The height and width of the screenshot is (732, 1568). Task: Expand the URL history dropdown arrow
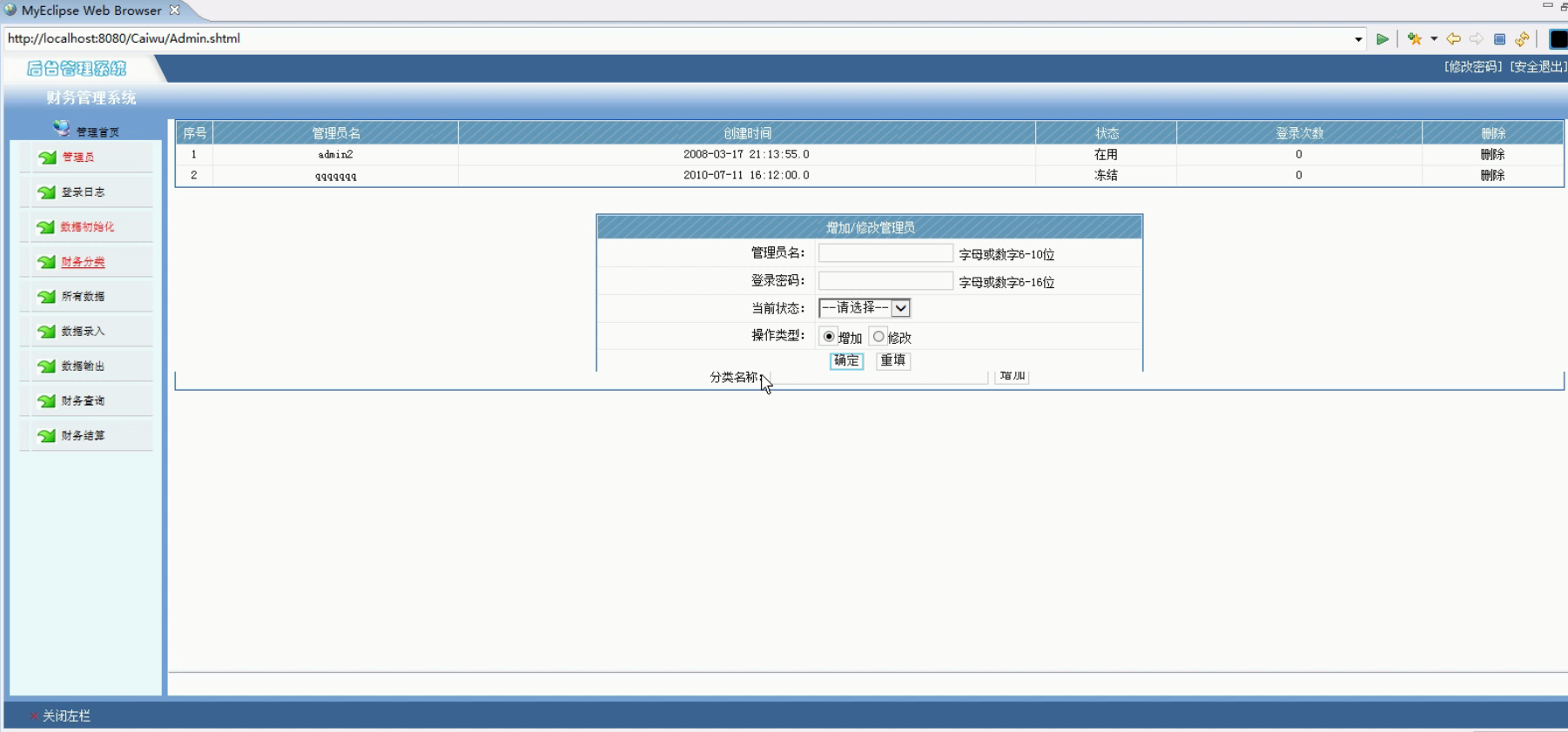pyautogui.click(x=1358, y=39)
